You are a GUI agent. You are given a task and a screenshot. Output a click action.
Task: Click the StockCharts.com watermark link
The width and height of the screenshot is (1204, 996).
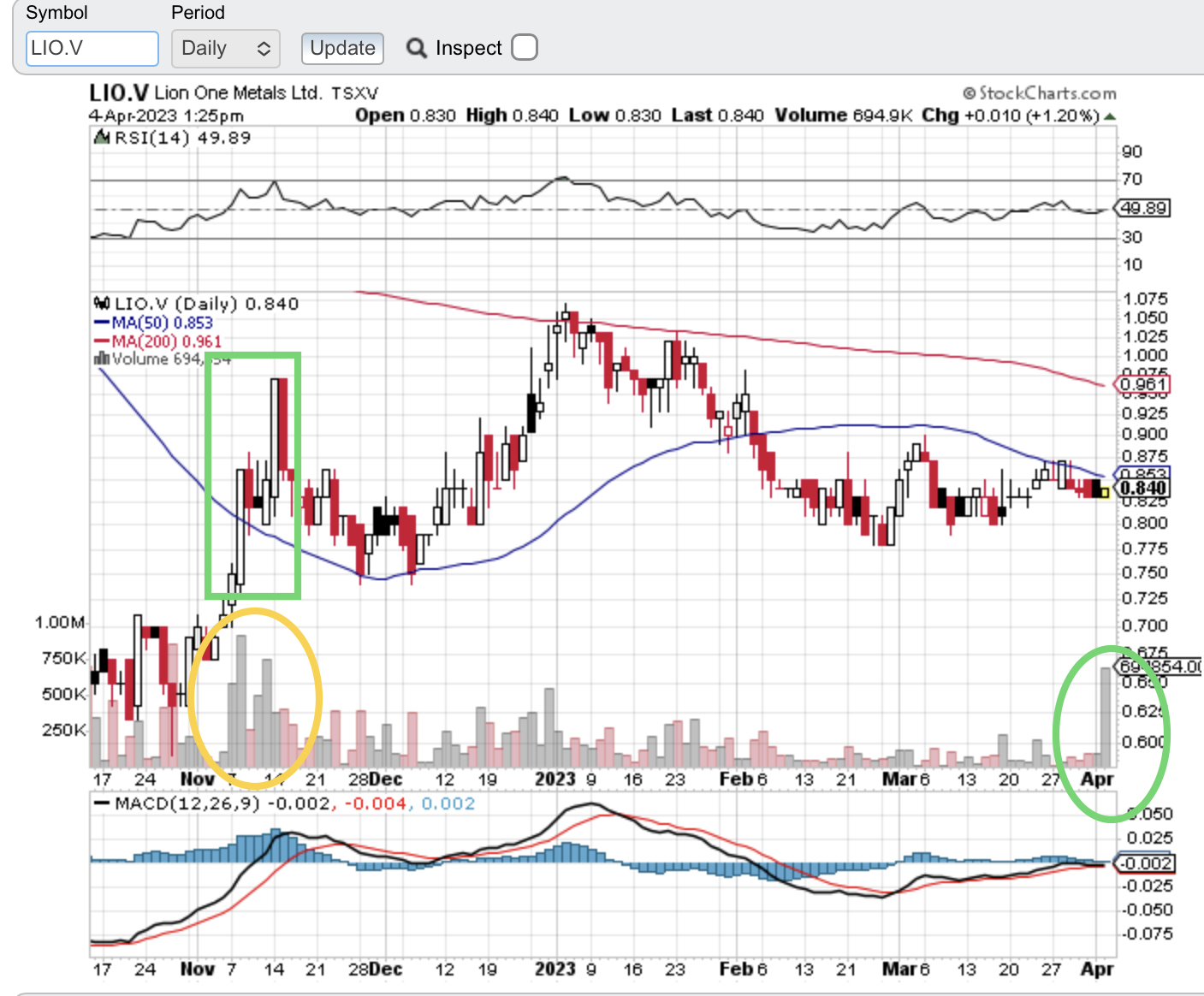[1040, 93]
